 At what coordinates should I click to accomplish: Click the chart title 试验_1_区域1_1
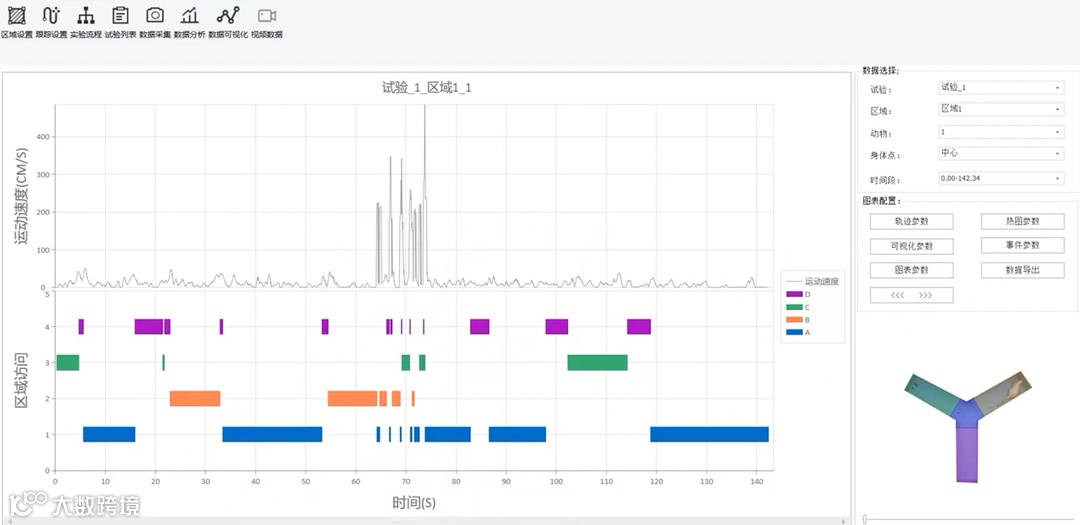pyautogui.click(x=427, y=88)
